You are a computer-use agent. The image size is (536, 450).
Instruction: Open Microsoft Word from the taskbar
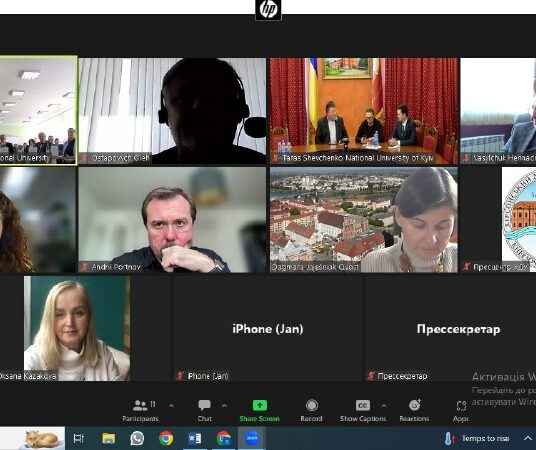(195, 438)
